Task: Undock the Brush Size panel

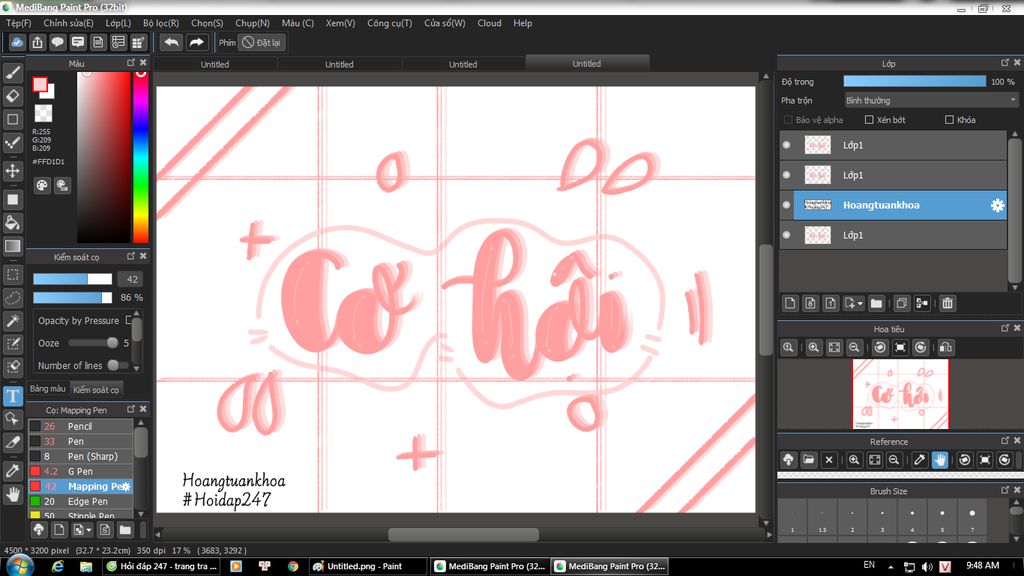Action: point(1004,490)
